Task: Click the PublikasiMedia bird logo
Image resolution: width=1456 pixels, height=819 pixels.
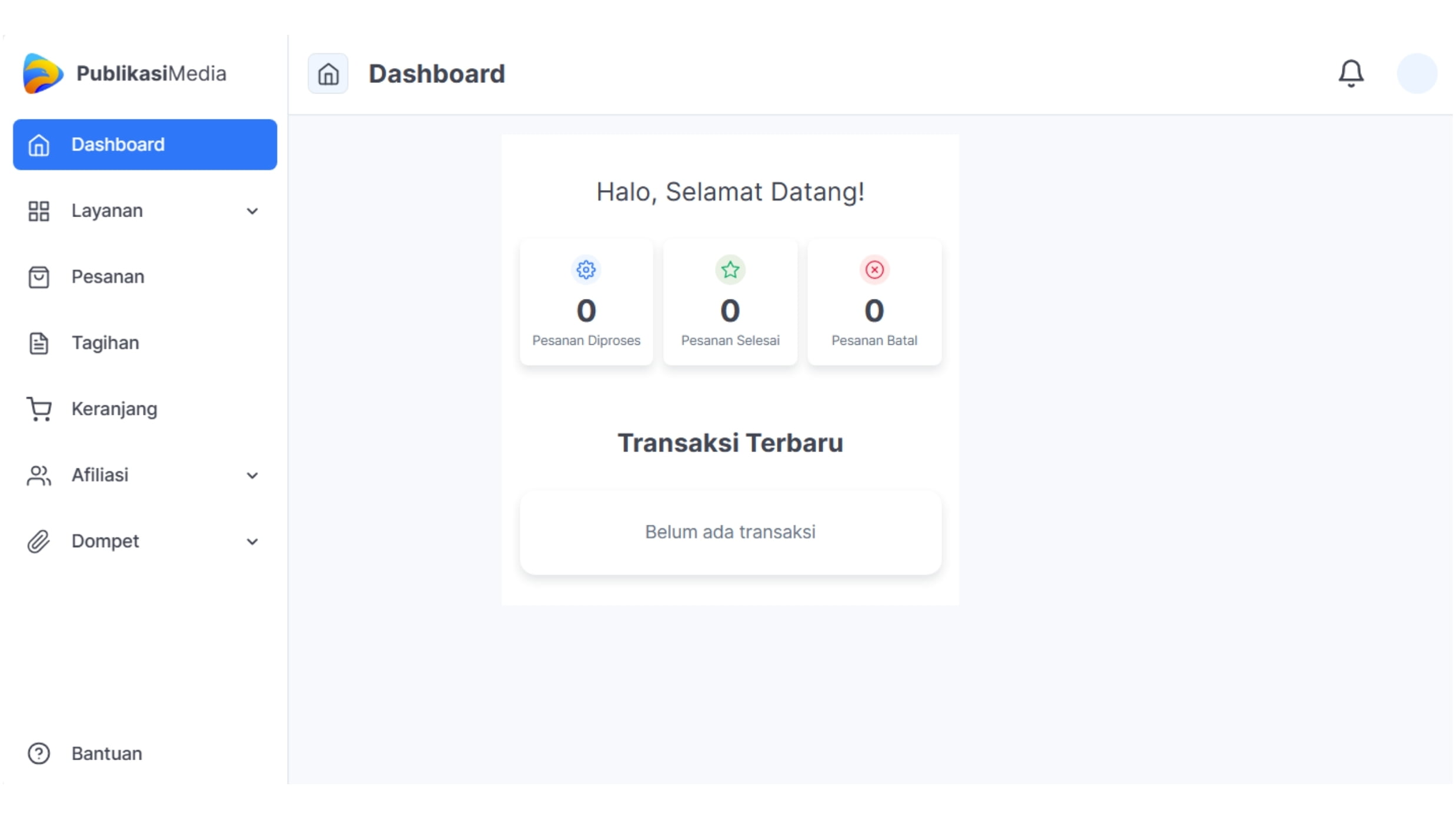Action: 42,74
